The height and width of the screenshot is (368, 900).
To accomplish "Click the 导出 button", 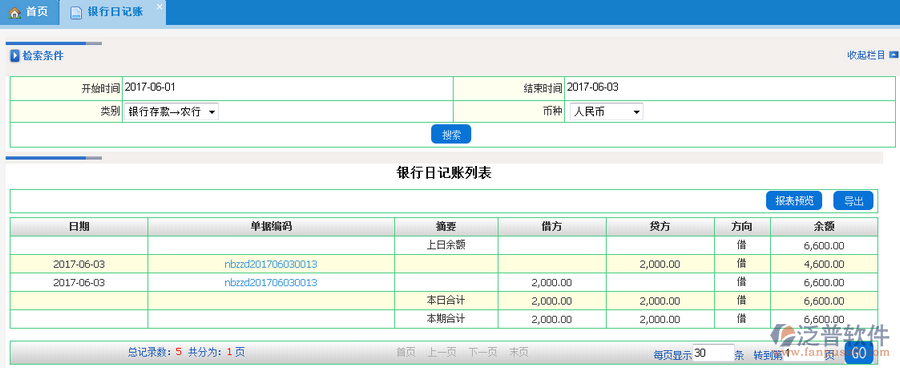I will [x=854, y=201].
